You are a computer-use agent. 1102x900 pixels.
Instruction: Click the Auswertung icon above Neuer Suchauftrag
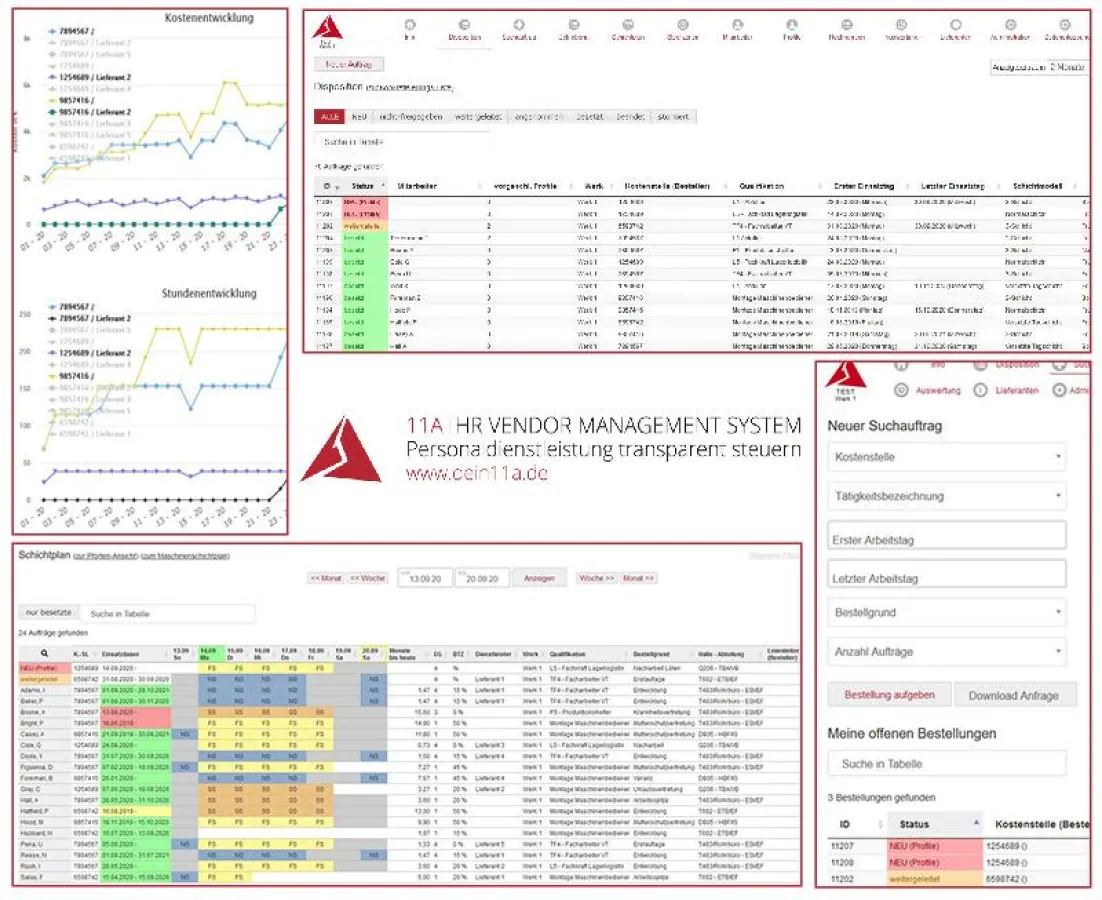click(x=901, y=390)
